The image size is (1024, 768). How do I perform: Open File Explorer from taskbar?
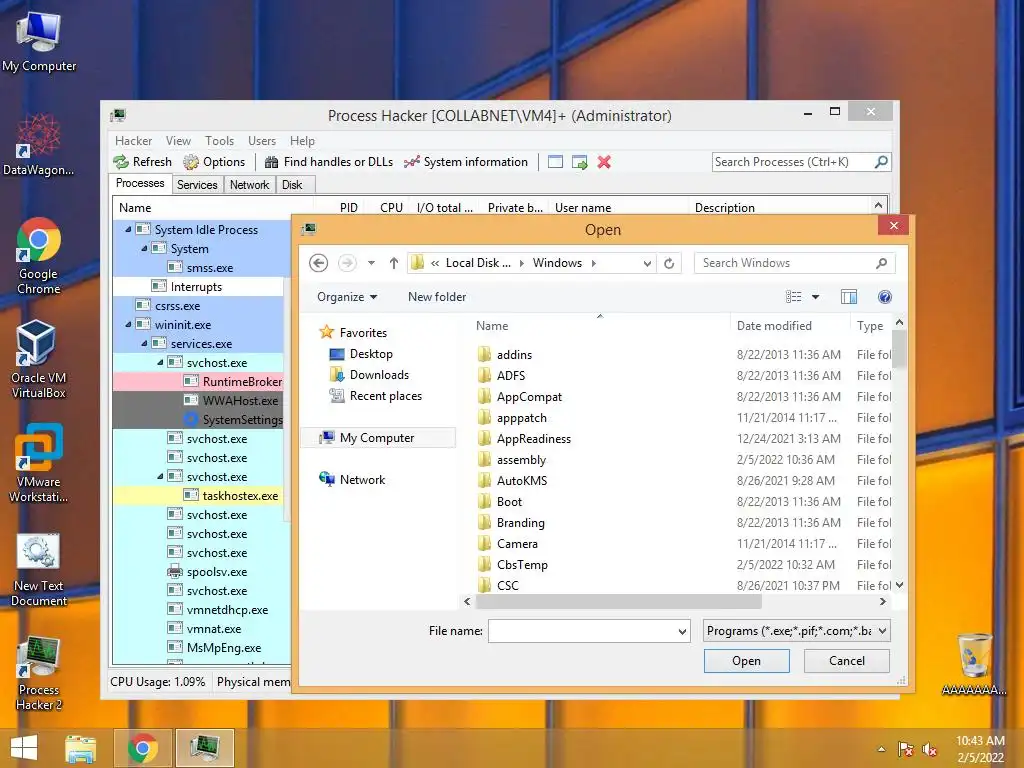point(80,748)
